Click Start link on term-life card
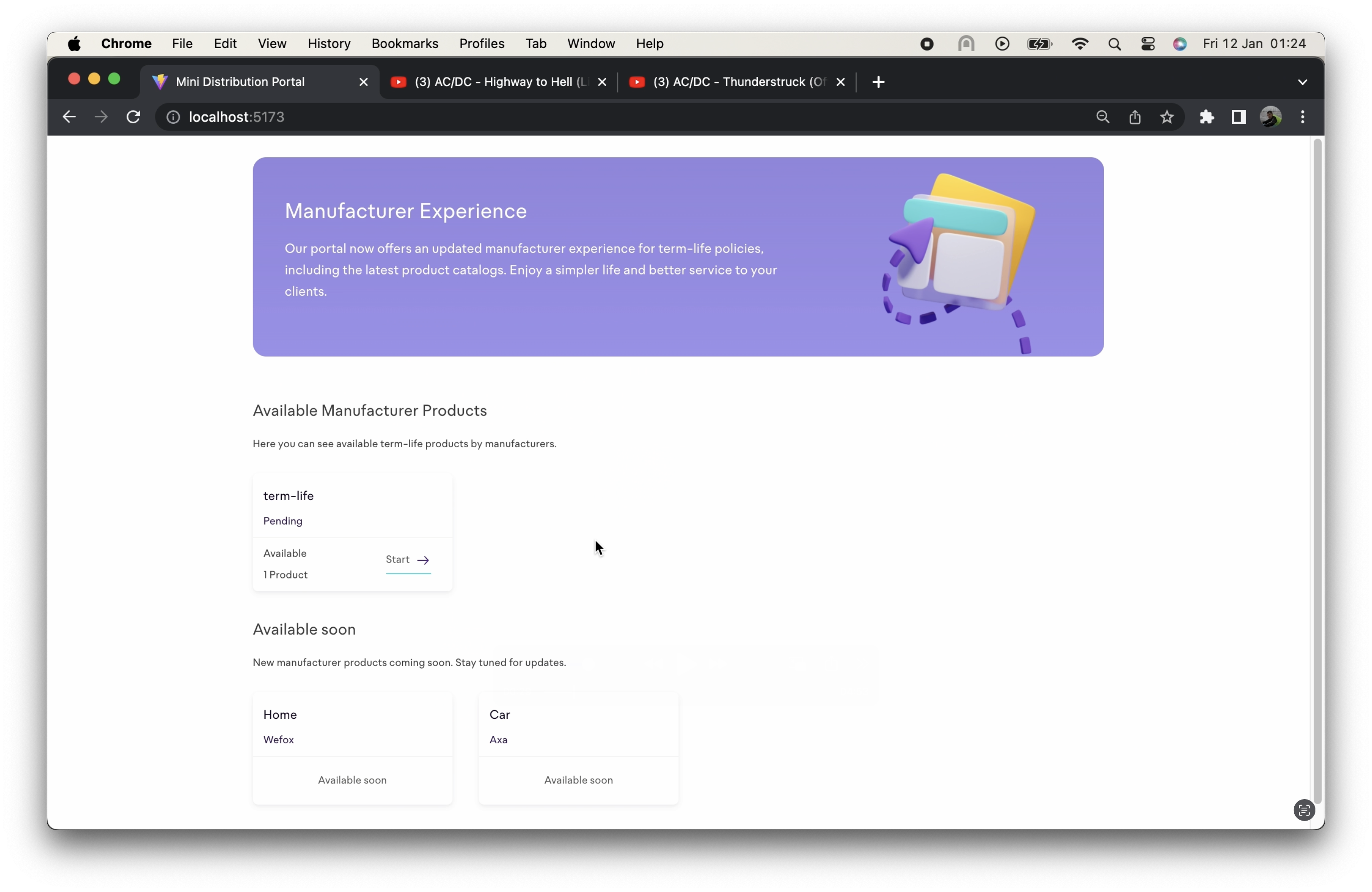This screenshot has width=1372, height=892. pyautogui.click(x=408, y=560)
